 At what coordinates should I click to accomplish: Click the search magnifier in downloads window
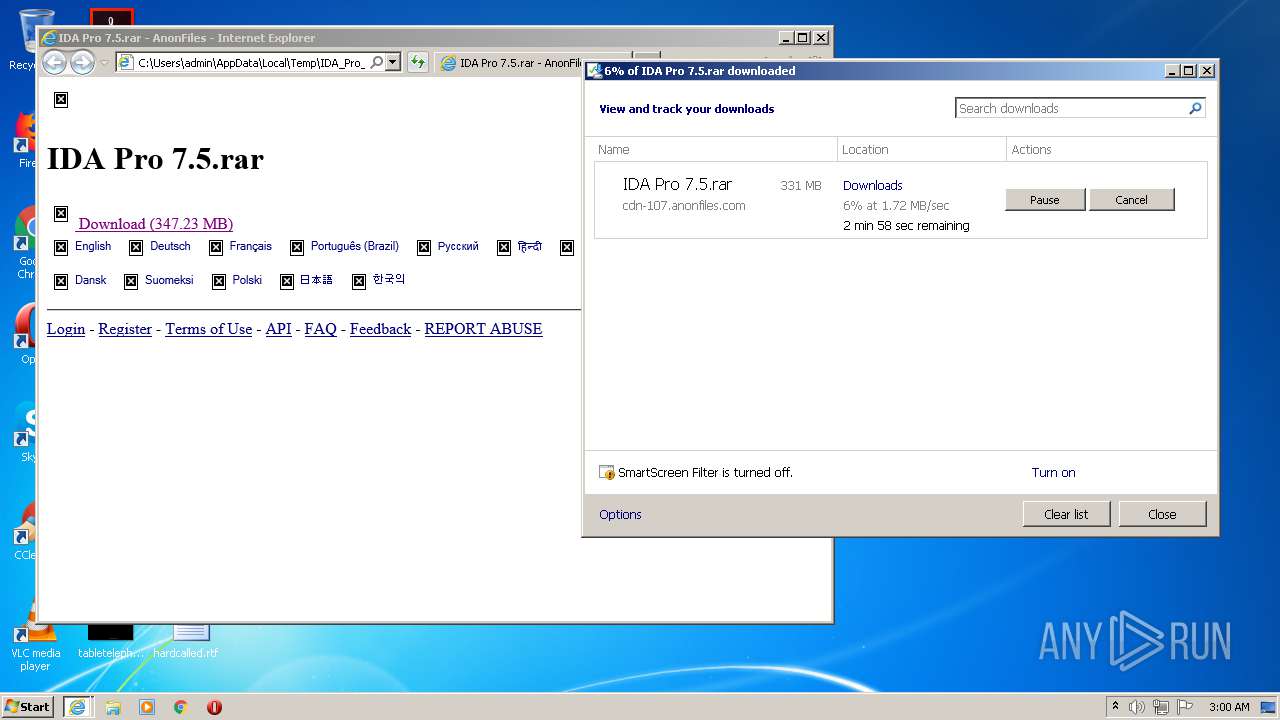[1195, 108]
